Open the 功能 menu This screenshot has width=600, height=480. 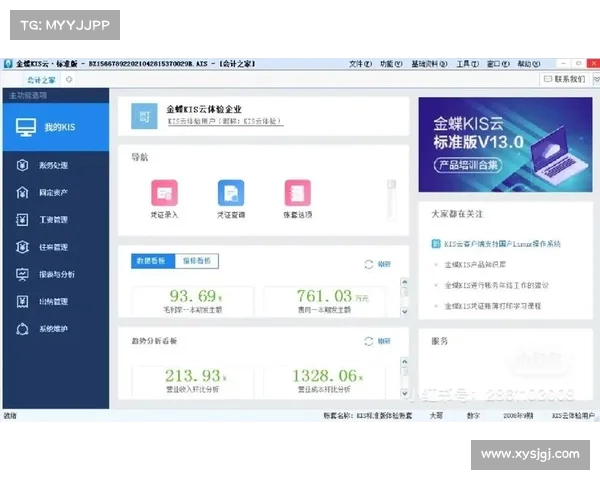(391, 64)
